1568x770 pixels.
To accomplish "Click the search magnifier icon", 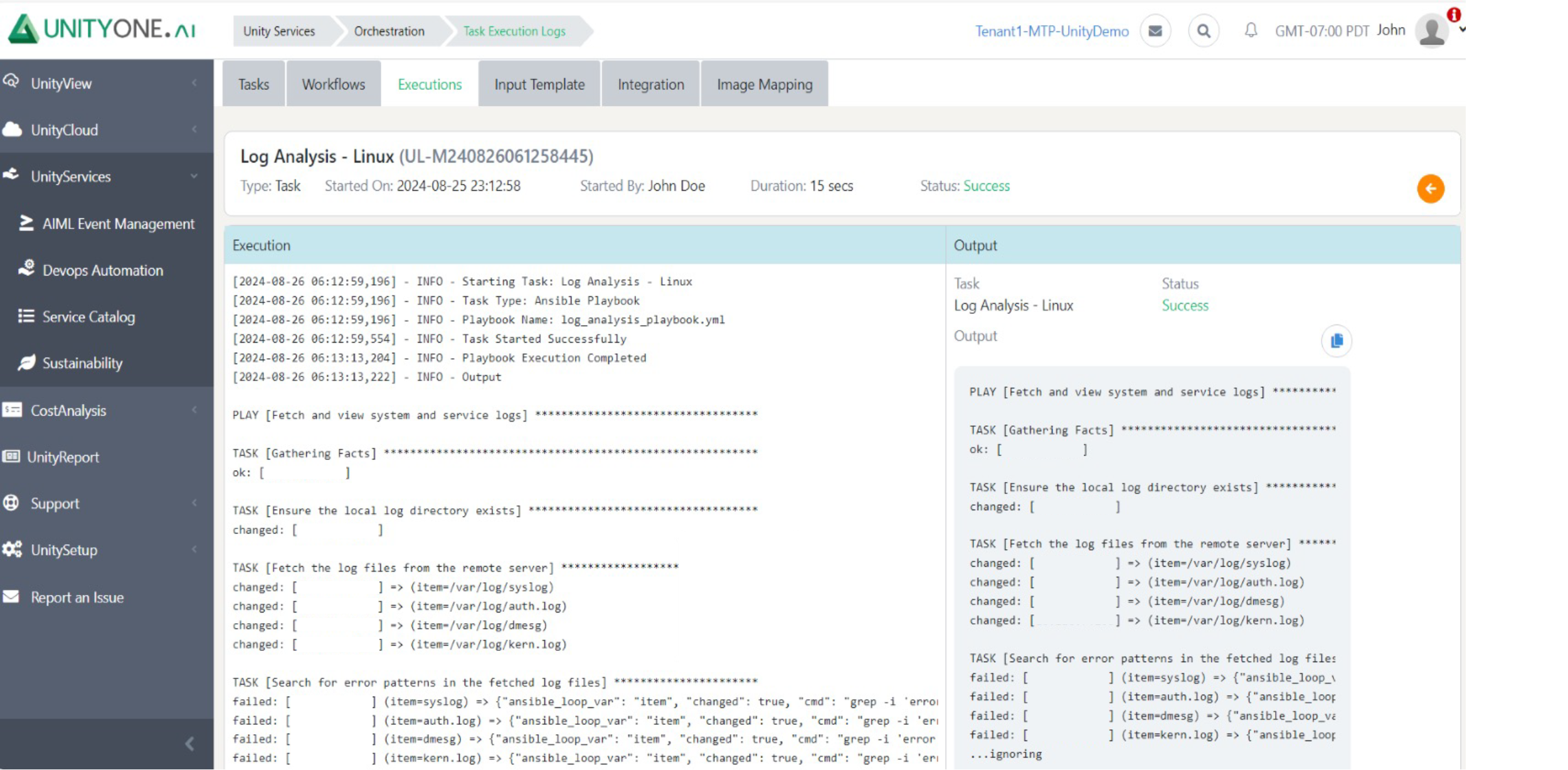I will click(1203, 31).
